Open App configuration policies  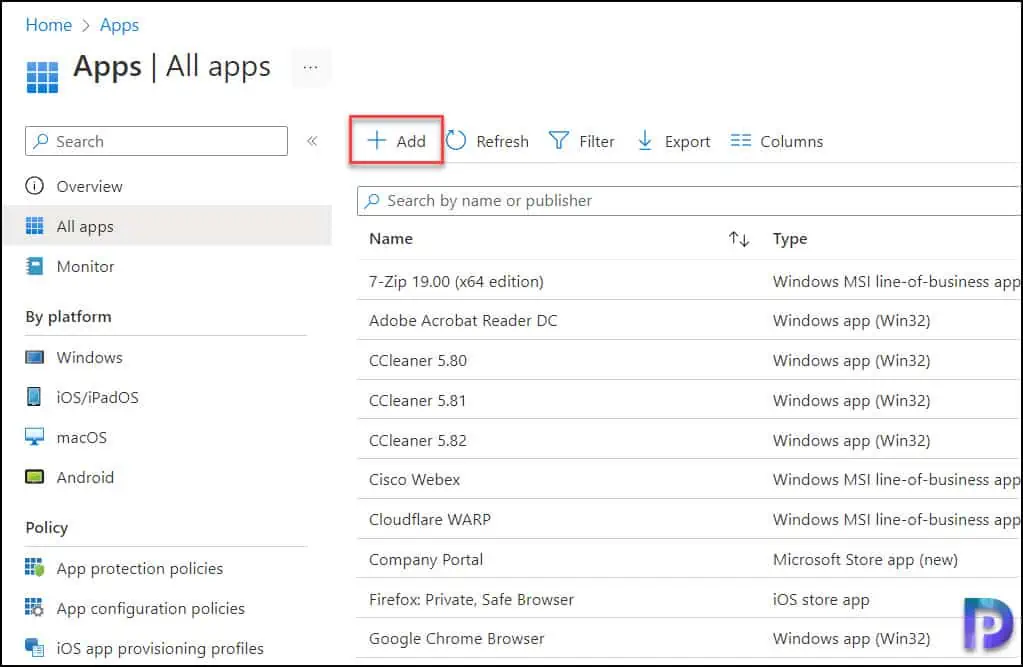pyautogui.click(x=151, y=608)
